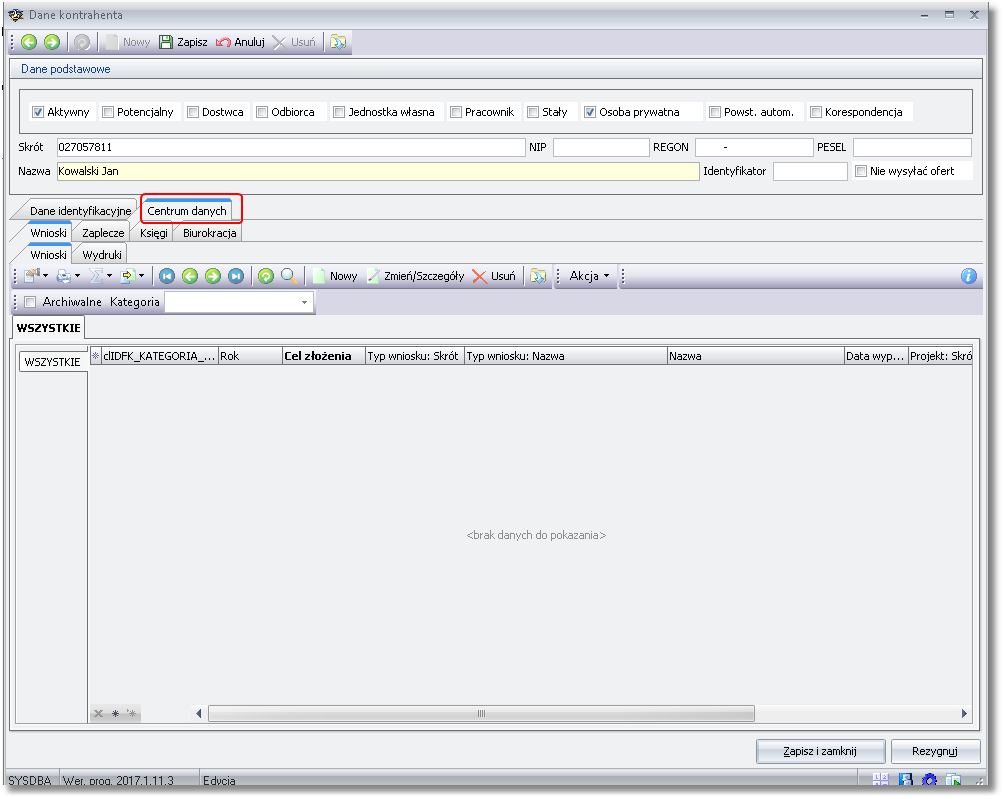1003x799 pixels.
Task: Click the sigma summation icon
Action: click(x=97, y=276)
